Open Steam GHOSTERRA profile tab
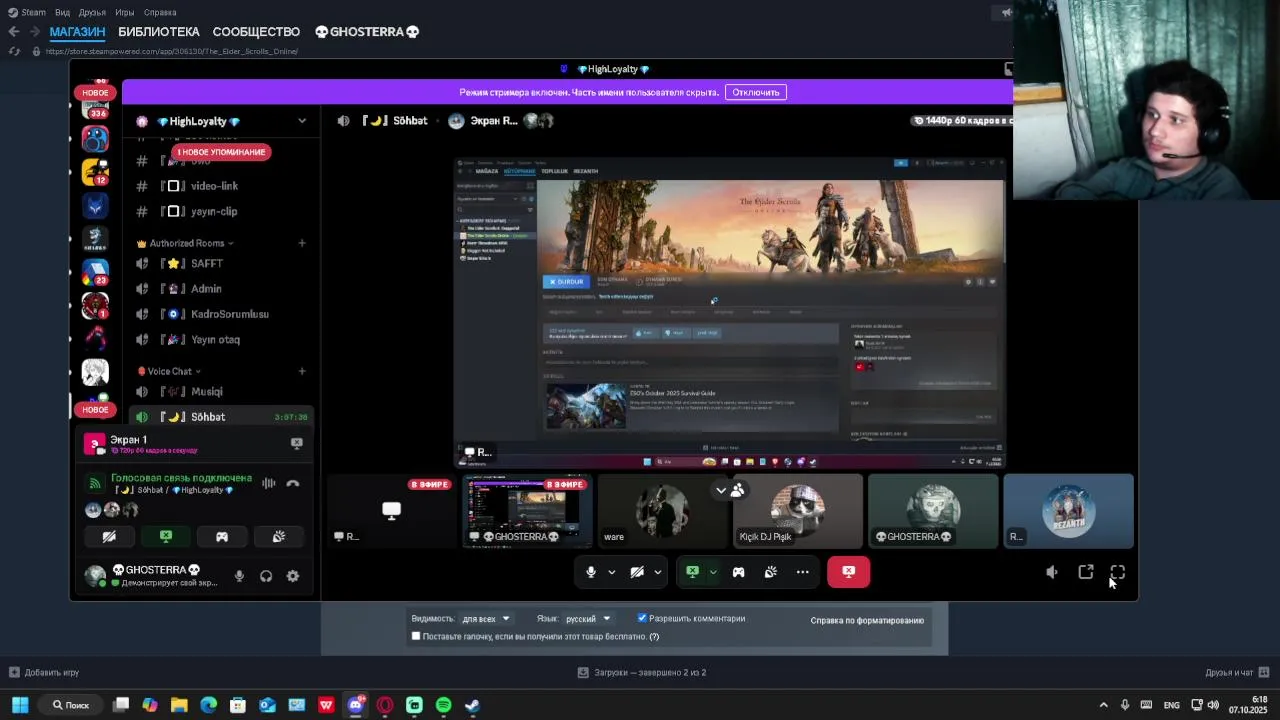Screen dimensions: 1280x720 pos(367,32)
